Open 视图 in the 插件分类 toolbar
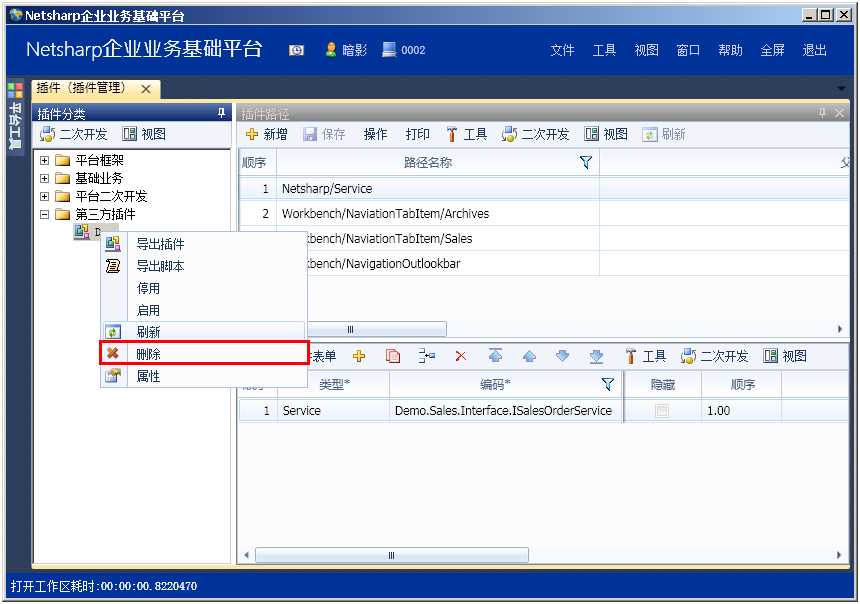860x604 pixels. [x=144, y=134]
